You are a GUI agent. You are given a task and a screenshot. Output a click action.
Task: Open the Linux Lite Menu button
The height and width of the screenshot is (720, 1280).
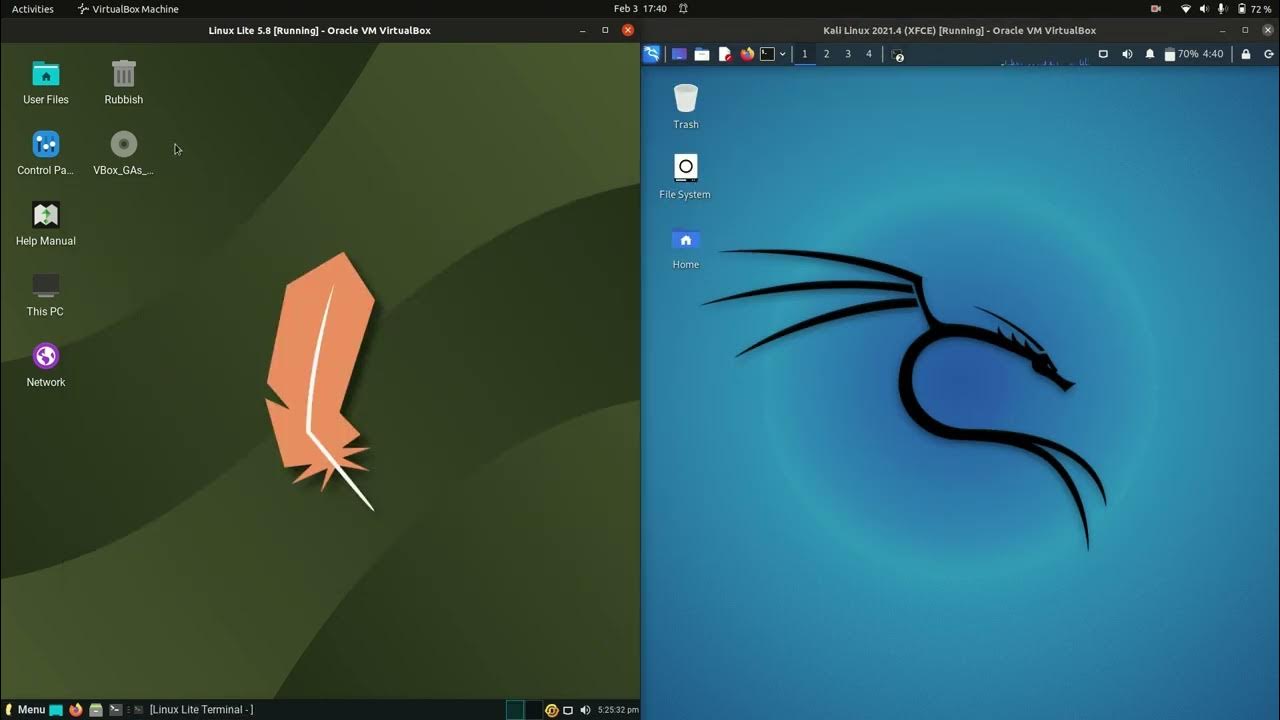(x=25, y=710)
